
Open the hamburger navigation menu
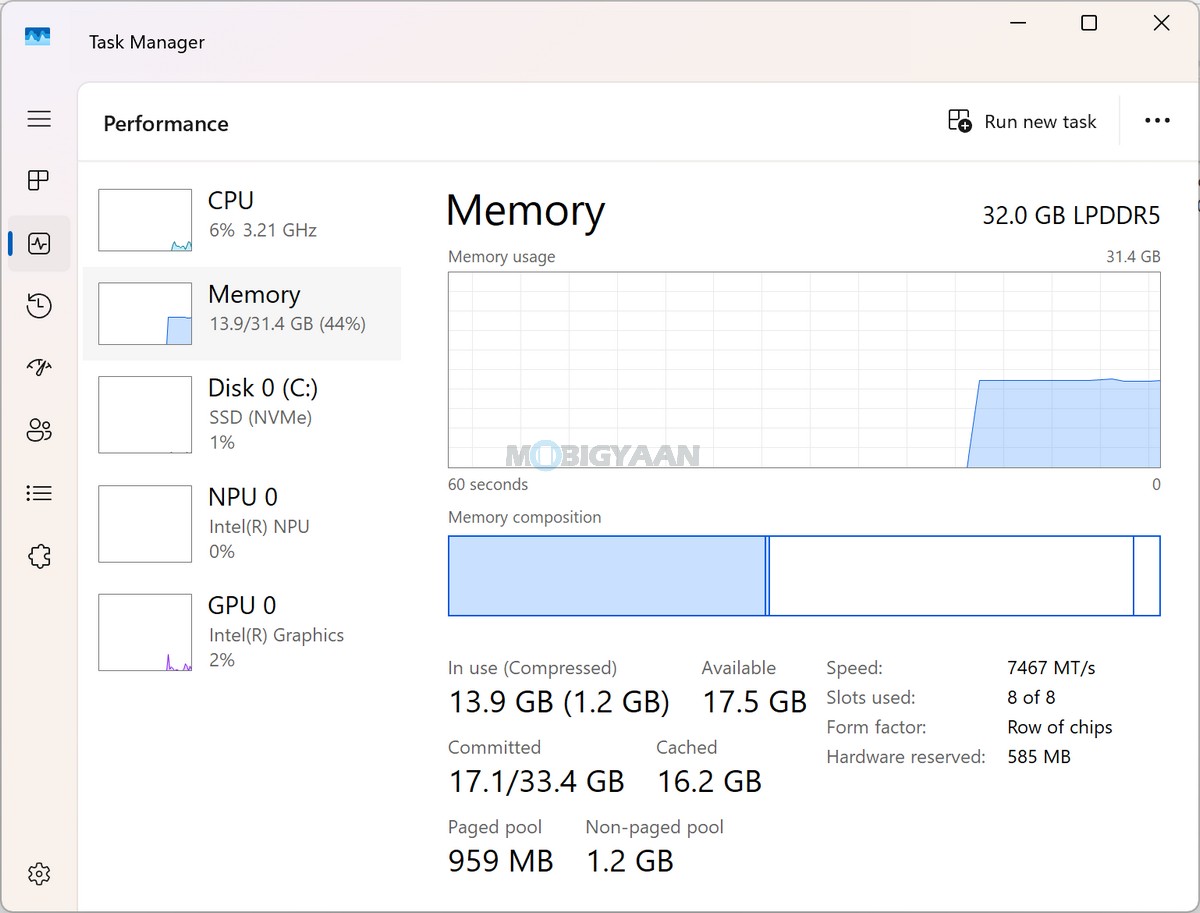coord(39,119)
